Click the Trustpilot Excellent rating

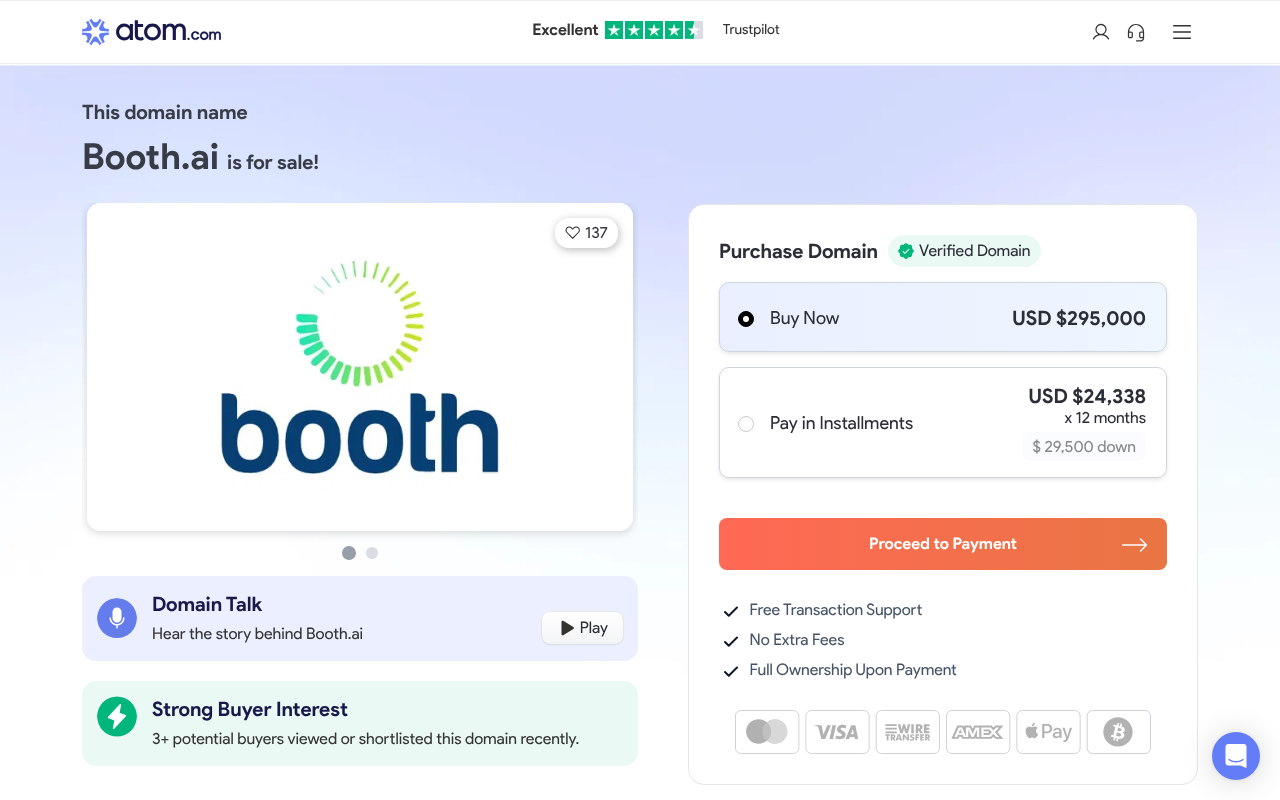(655, 30)
